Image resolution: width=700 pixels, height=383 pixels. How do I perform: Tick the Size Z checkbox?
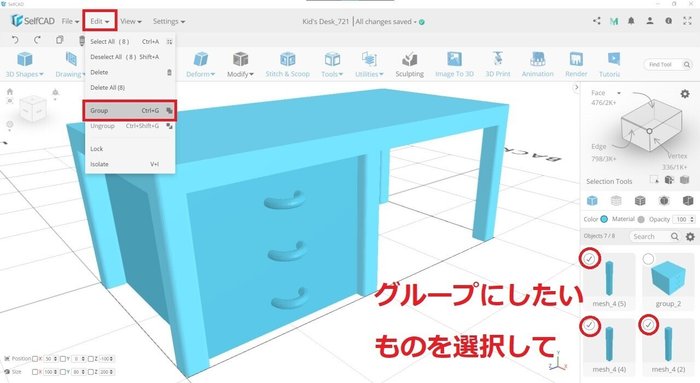[x=91, y=371]
